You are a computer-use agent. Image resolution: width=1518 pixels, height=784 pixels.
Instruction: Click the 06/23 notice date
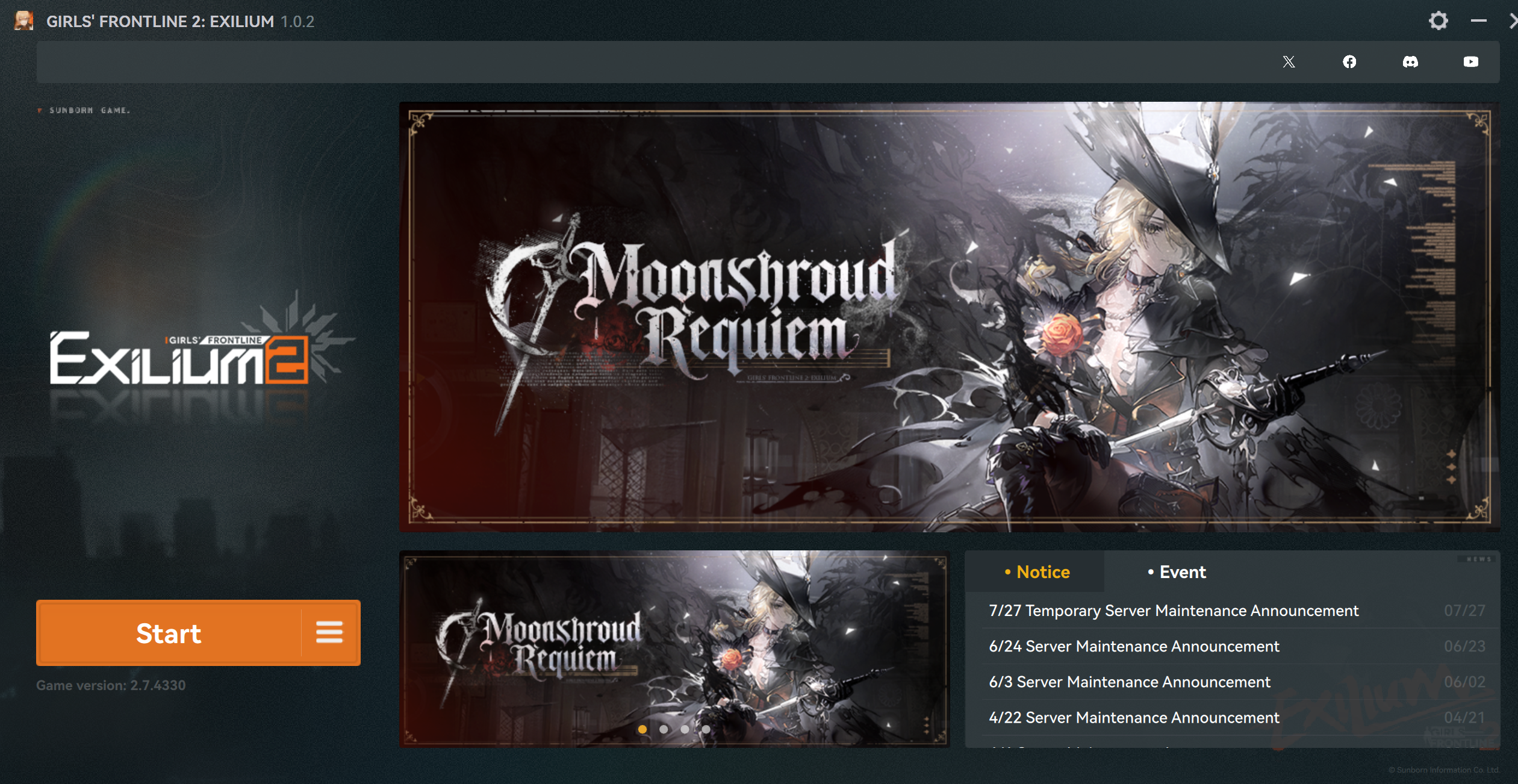tap(1464, 646)
